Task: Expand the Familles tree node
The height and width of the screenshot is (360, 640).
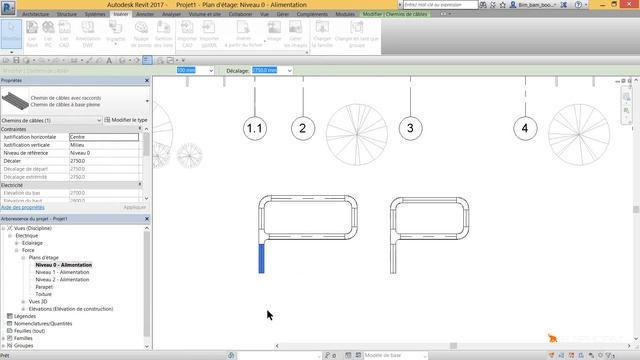Action: pyautogui.click(x=4, y=338)
